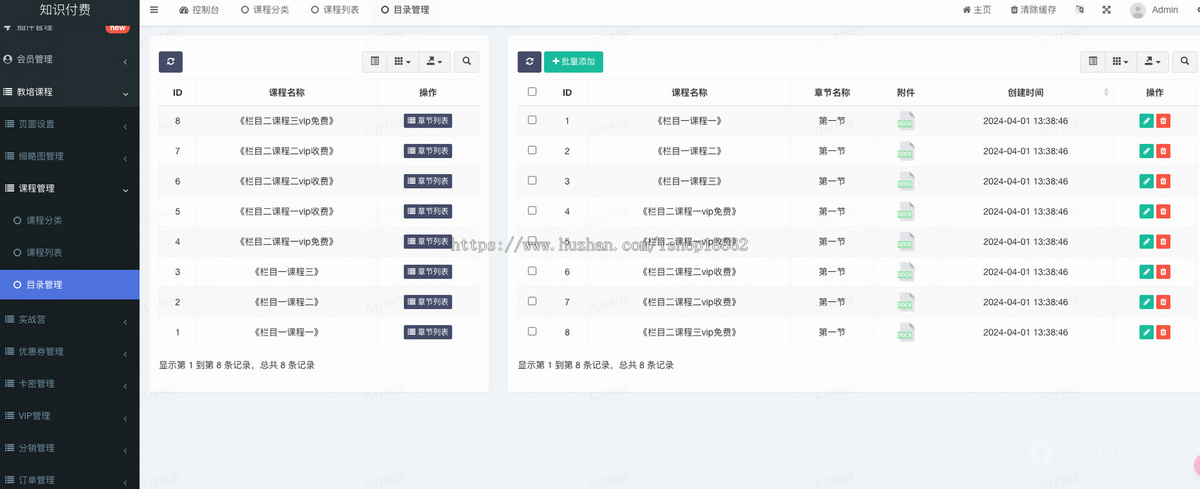Sort by 创建时间 column header
The width and height of the screenshot is (1200, 489).
(x=1025, y=92)
